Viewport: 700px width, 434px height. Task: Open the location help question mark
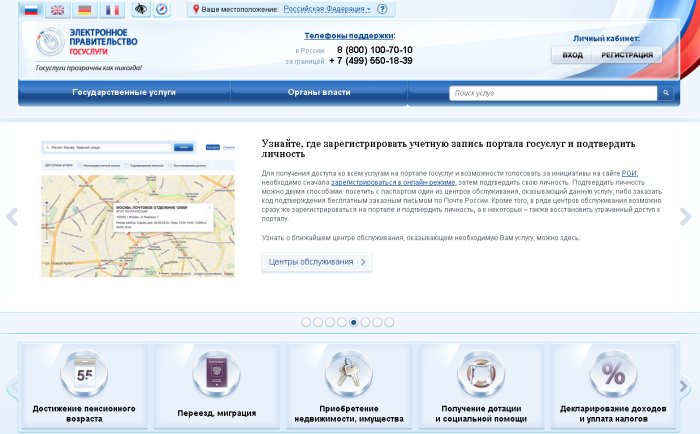tap(382, 9)
